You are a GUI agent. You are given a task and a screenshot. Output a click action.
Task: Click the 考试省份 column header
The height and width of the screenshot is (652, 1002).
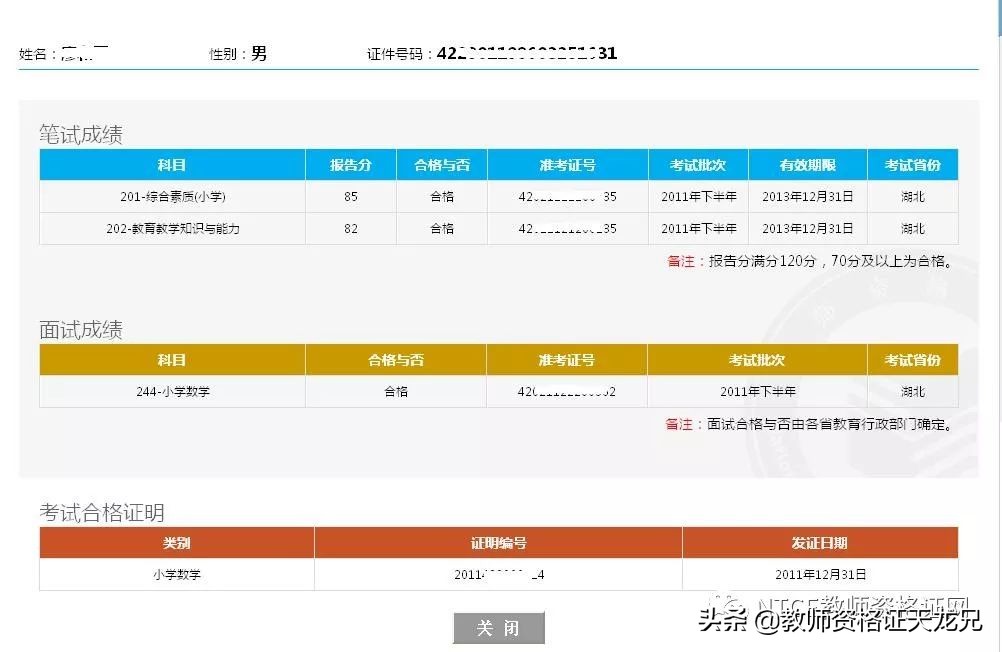point(912,165)
